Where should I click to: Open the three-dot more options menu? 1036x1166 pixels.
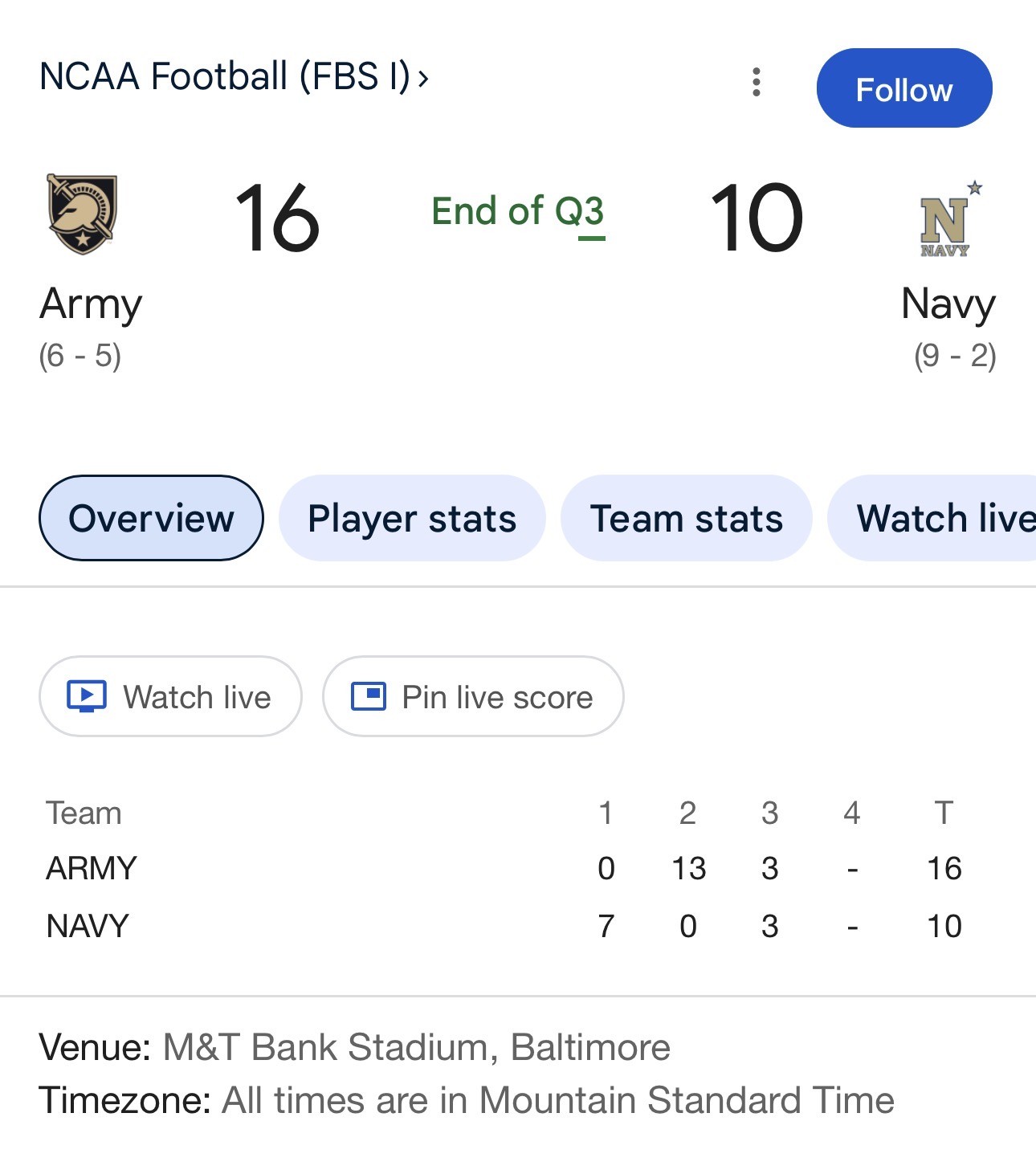(756, 82)
